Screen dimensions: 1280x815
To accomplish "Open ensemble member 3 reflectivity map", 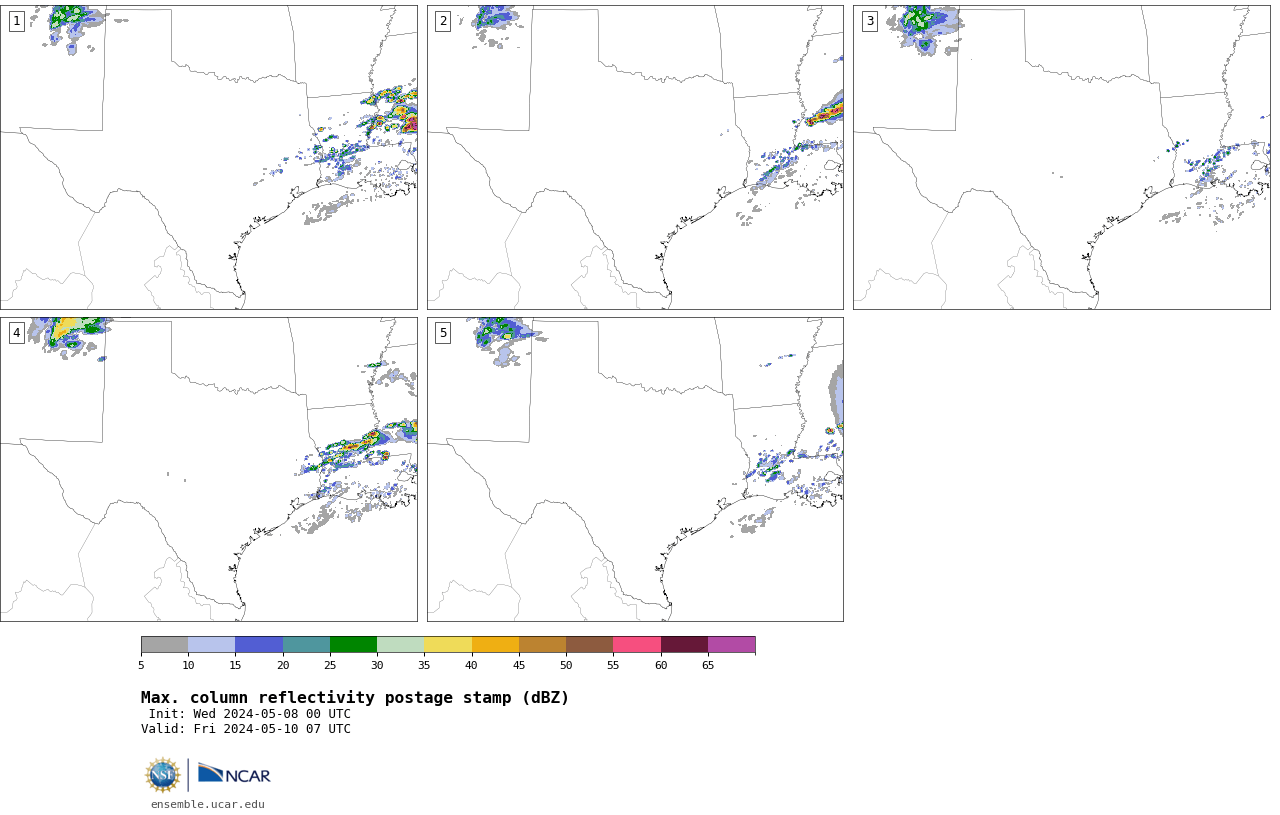I will 1062,157.
